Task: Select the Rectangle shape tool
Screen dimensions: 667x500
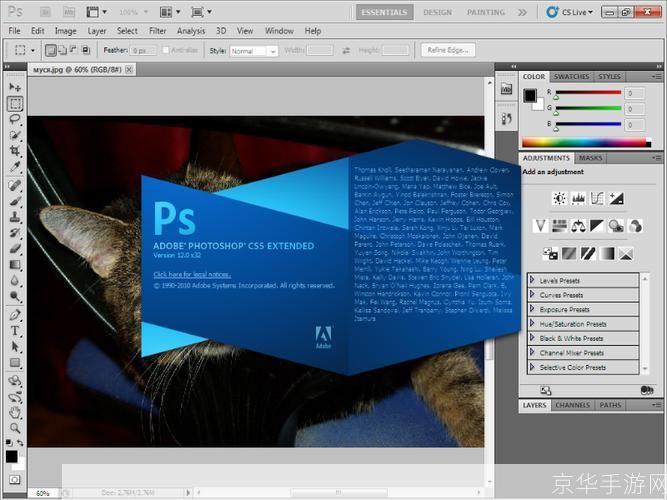Action: [15, 363]
